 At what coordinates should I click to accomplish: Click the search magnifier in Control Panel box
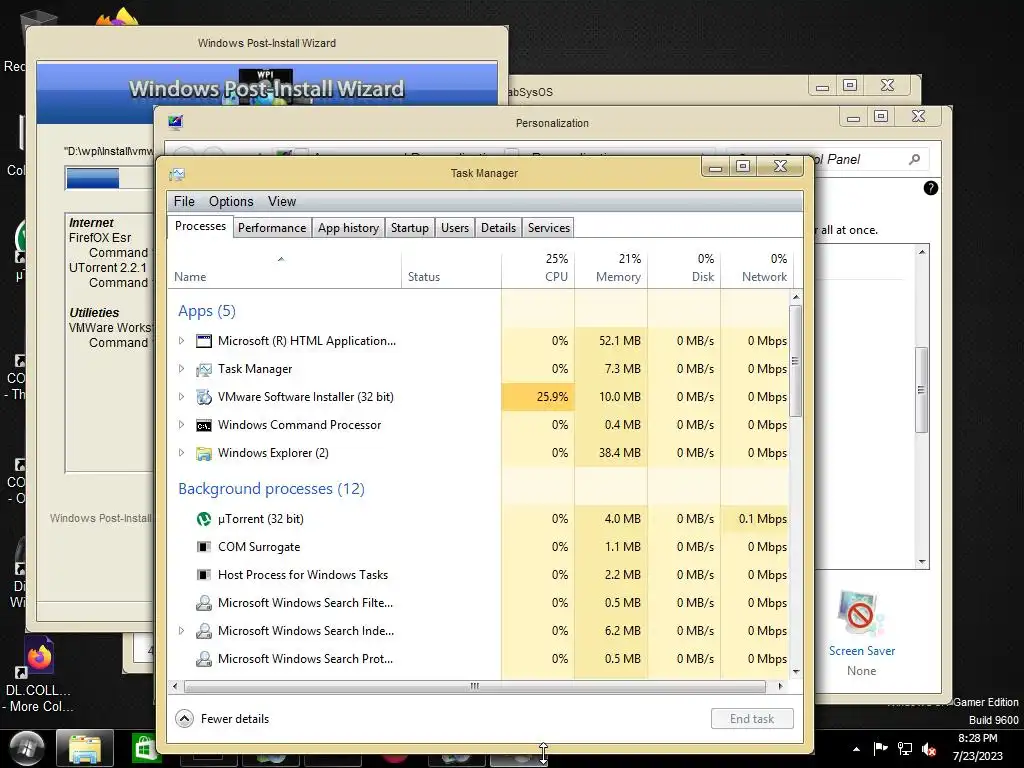(x=914, y=159)
